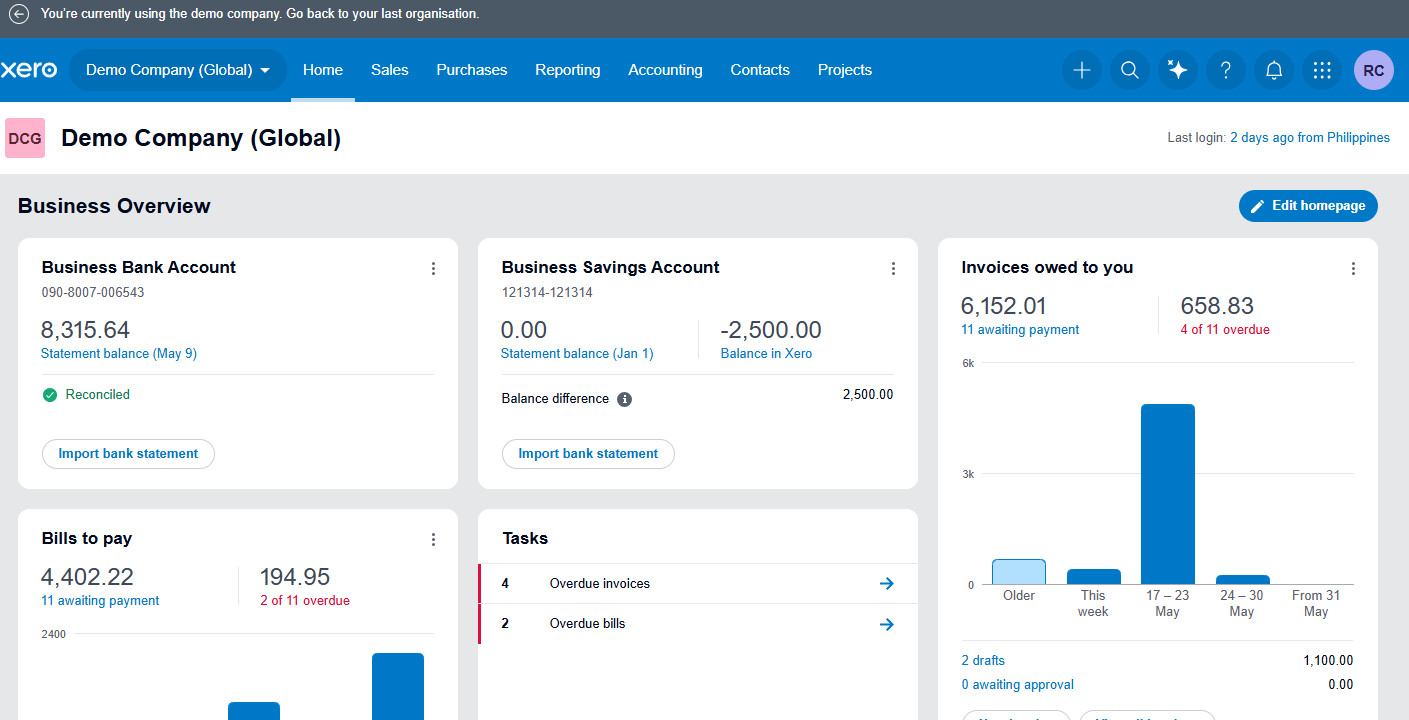The width and height of the screenshot is (1409, 720).
Task: Click the green Reconciled check icon
Action: tap(50, 395)
